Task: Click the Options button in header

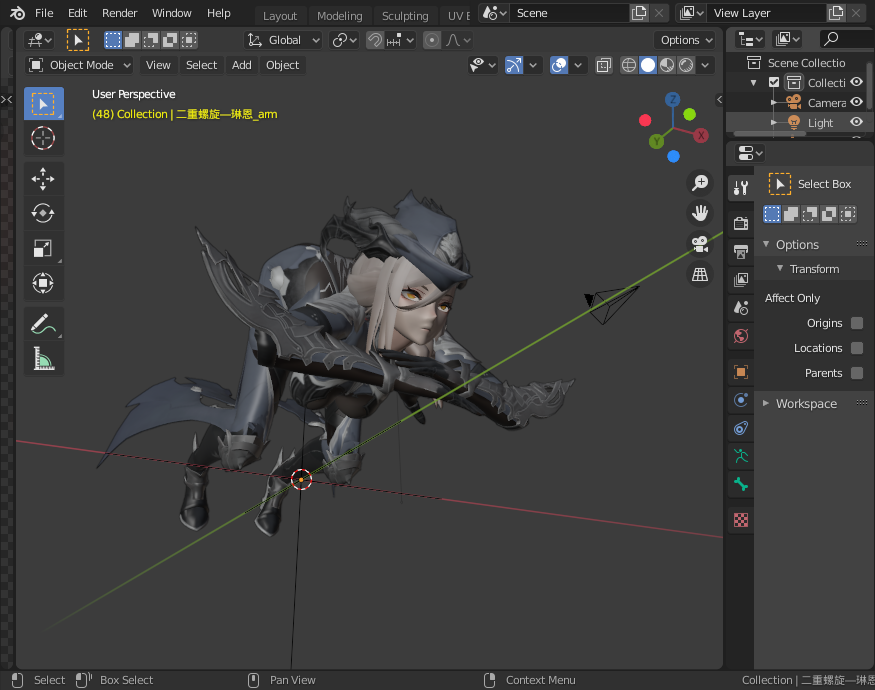Action: point(686,40)
